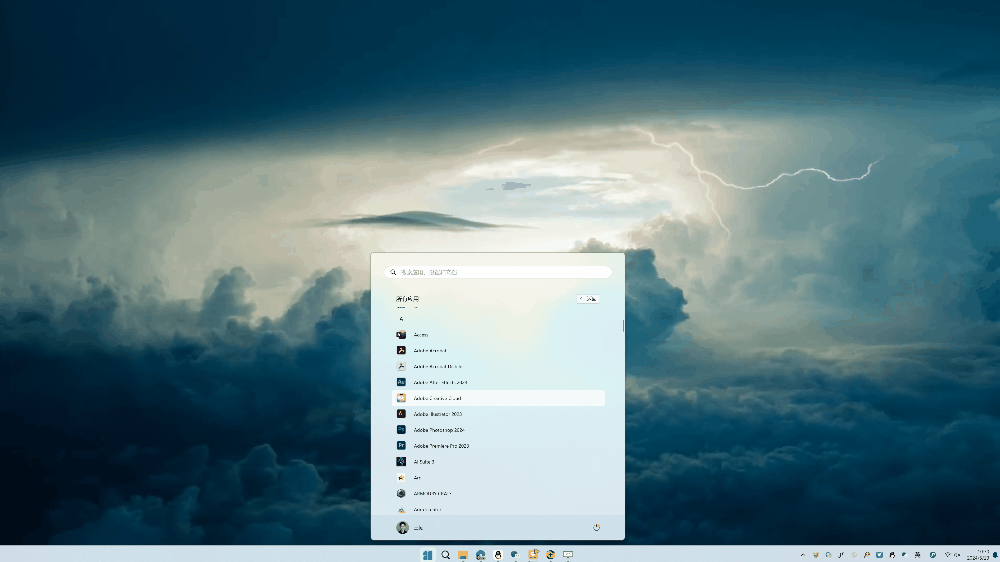Open the taskbar clock and date
The height and width of the screenshot is (562, 1000).
tap(982, 555)
